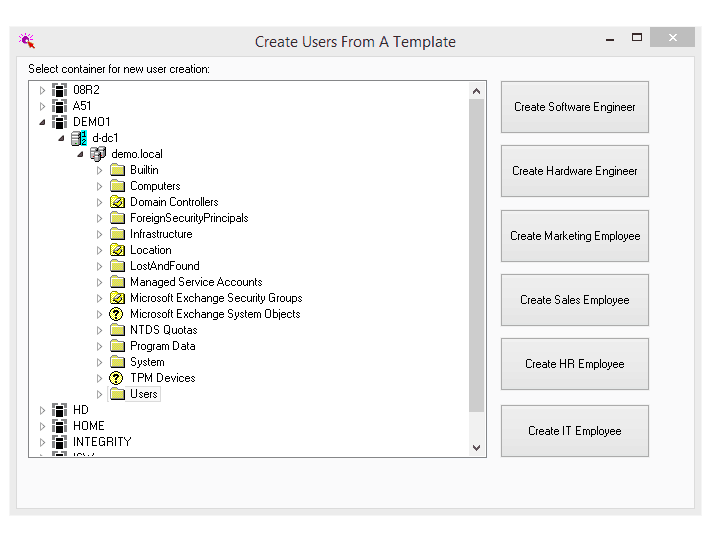Select the Location OU folder icon
Screen dimensions: 708x538
117,250
